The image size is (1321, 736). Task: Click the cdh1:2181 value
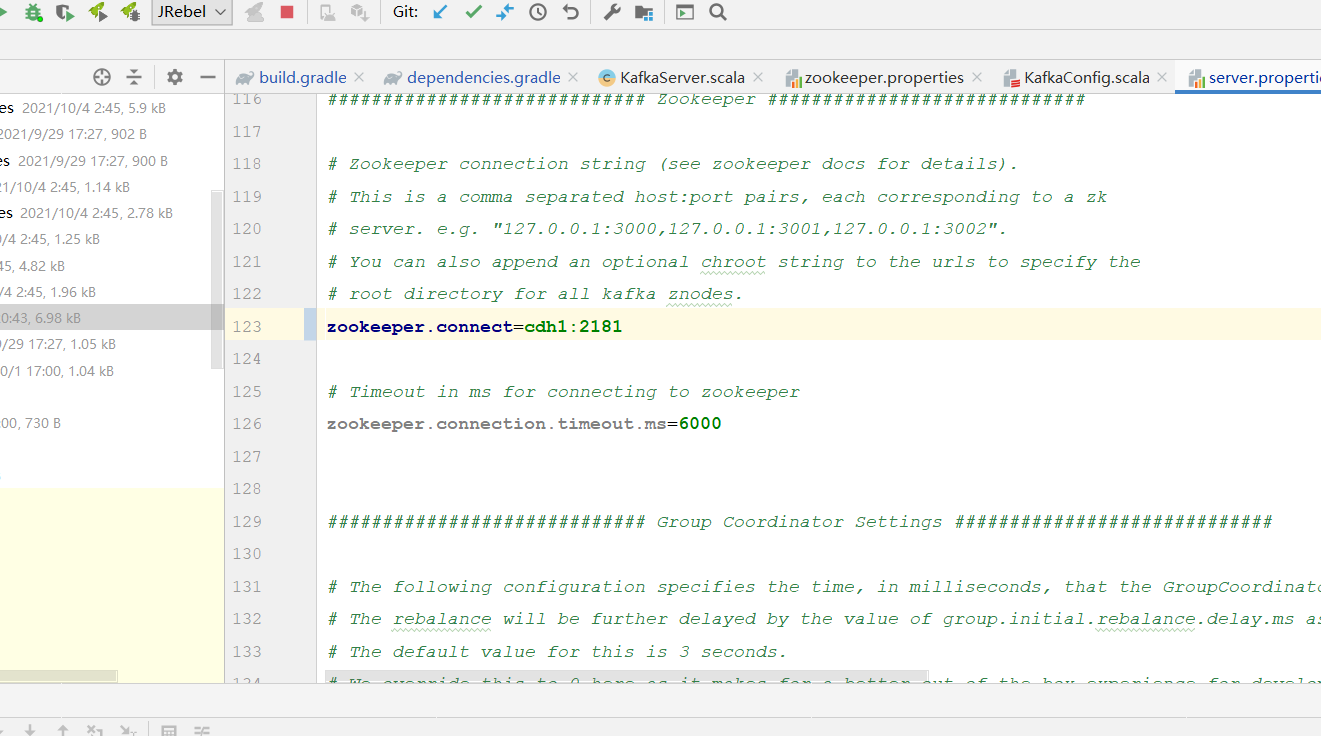573,326
